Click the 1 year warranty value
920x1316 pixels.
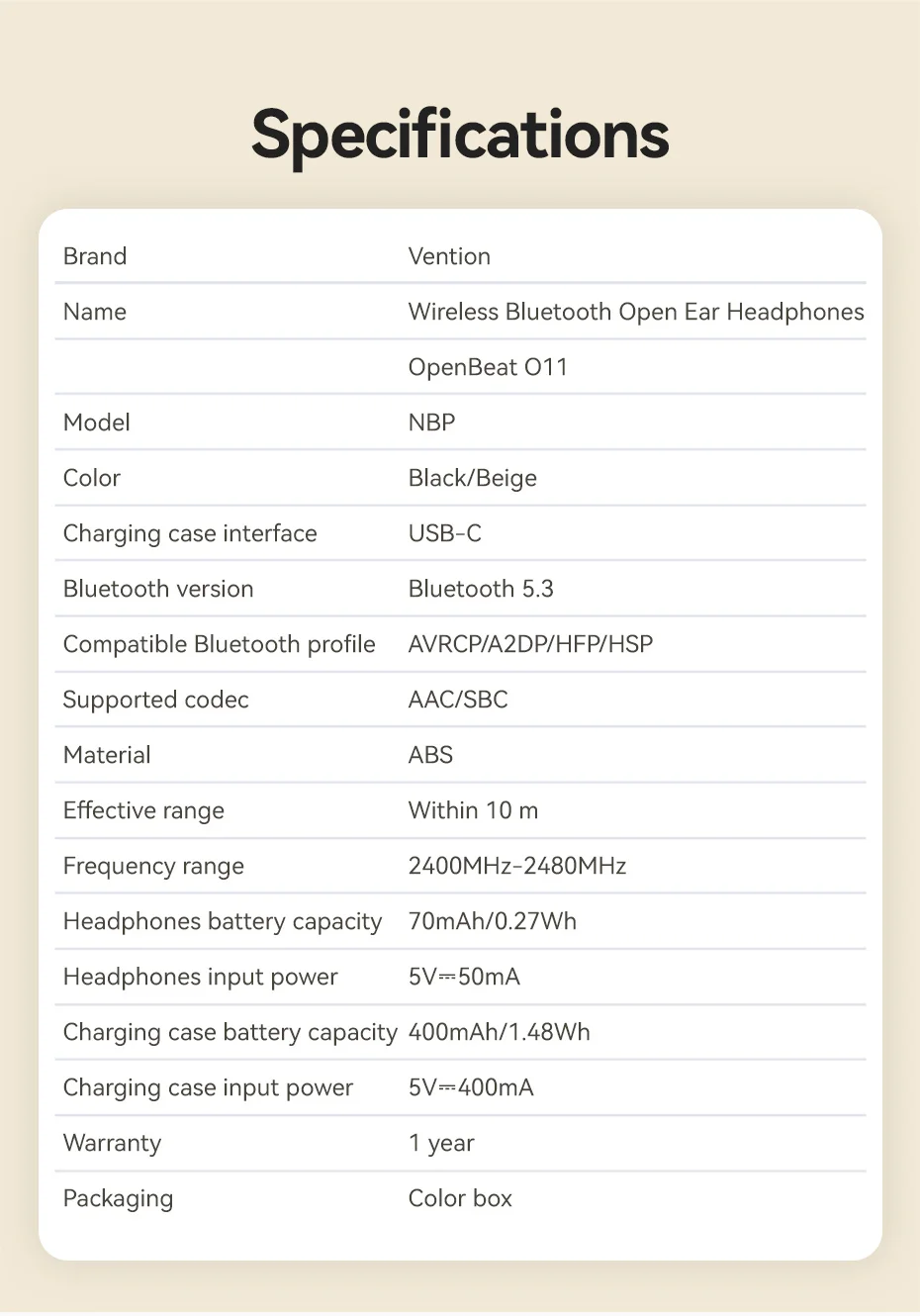click(441, 1143)
